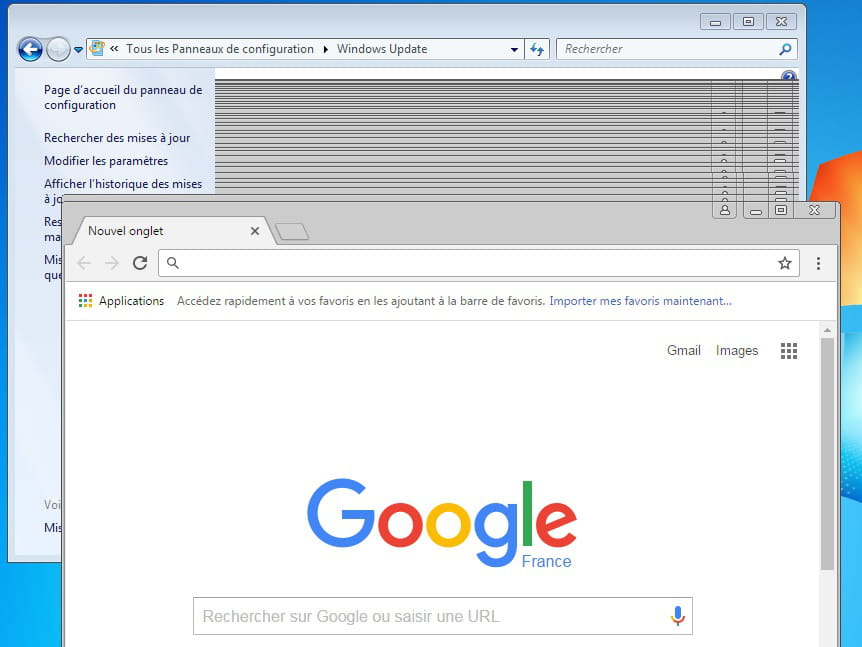
Task: Expand breadcrumb chevron before Tous les Panneaux
Action: (114, 48)
